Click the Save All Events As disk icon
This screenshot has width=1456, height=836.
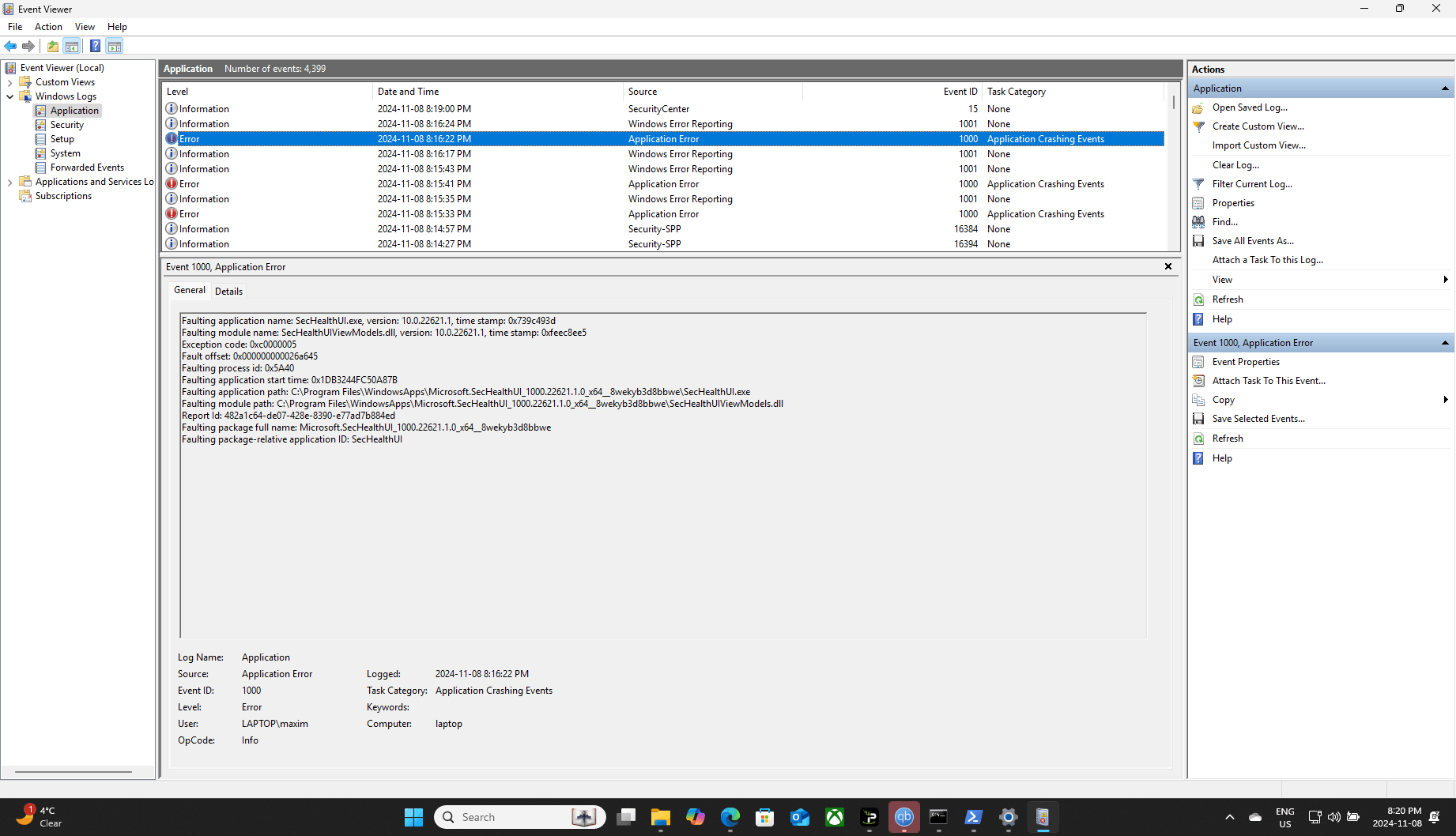[x=1198, y=241]
